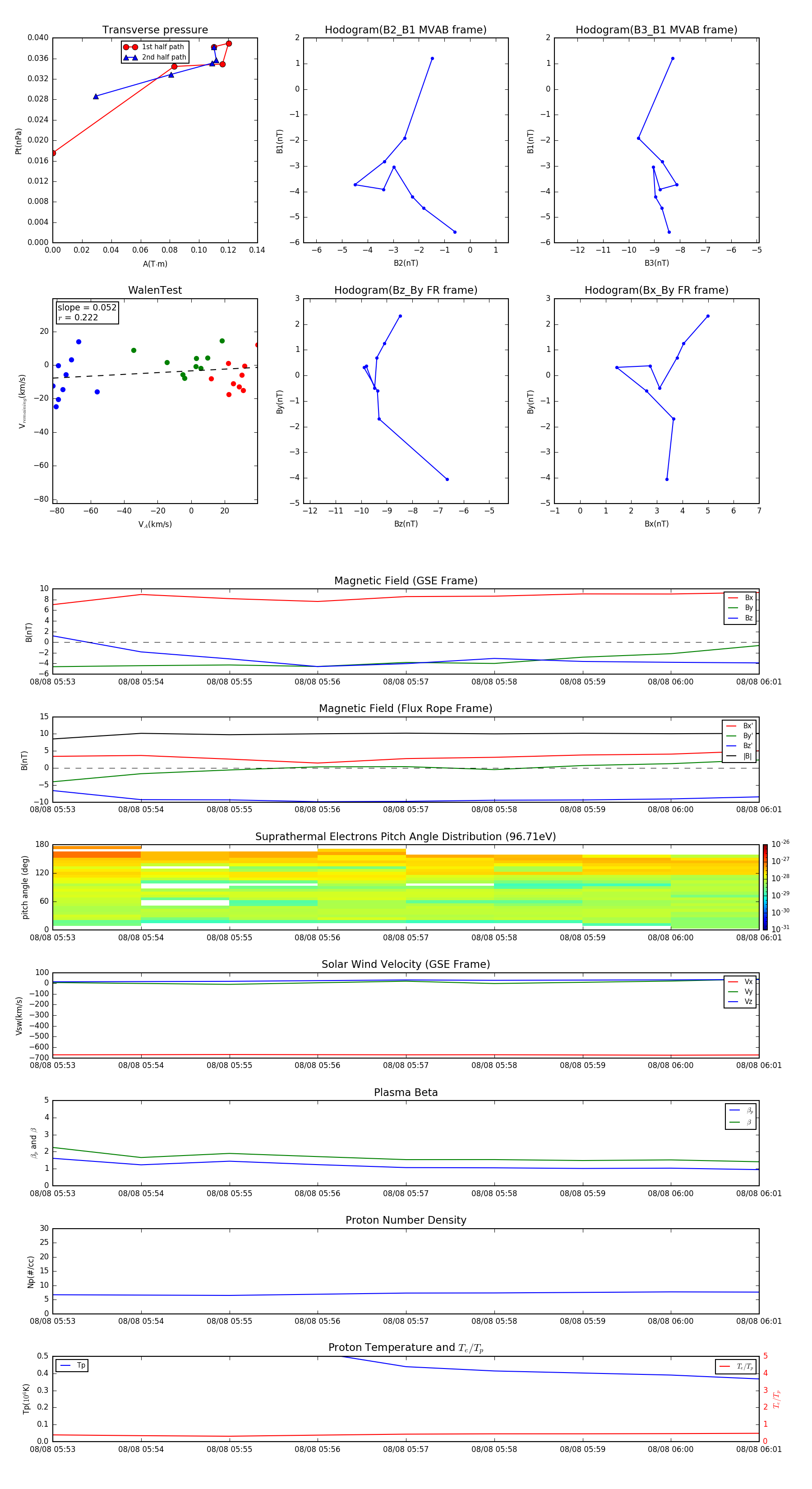Screen dimensions: 812x1489
Task: Click the 'r = 0.222' annotation
Action: click(78, 317)
